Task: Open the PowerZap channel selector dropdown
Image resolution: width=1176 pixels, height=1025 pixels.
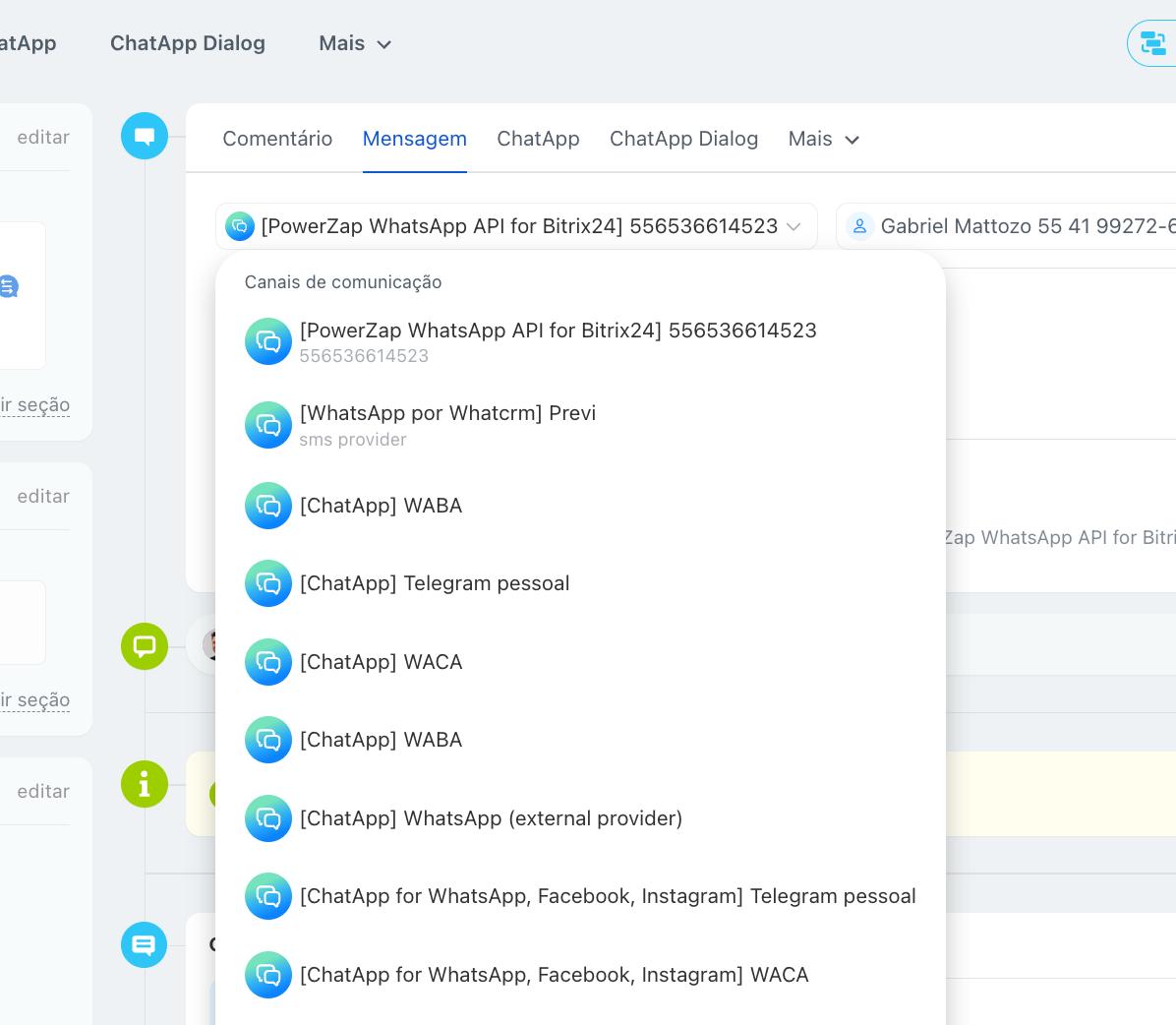Action: point(516,226)
